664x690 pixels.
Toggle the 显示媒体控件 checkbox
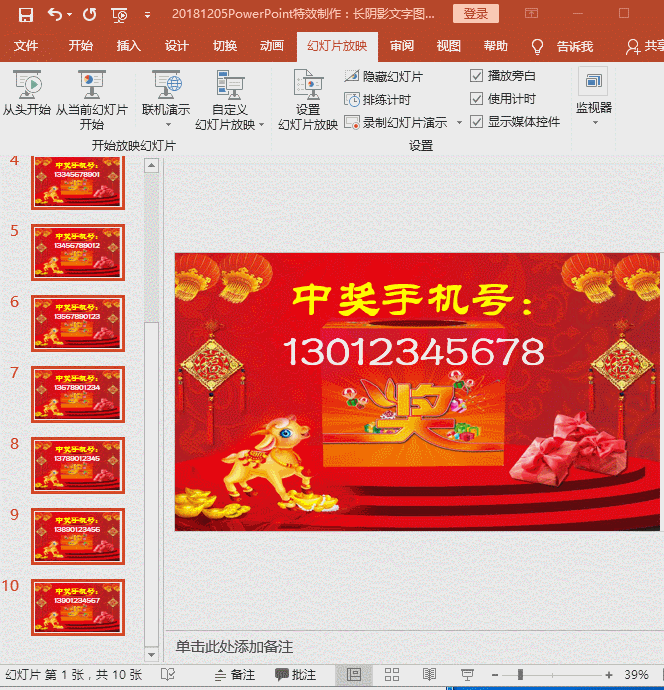pos(476,121)
